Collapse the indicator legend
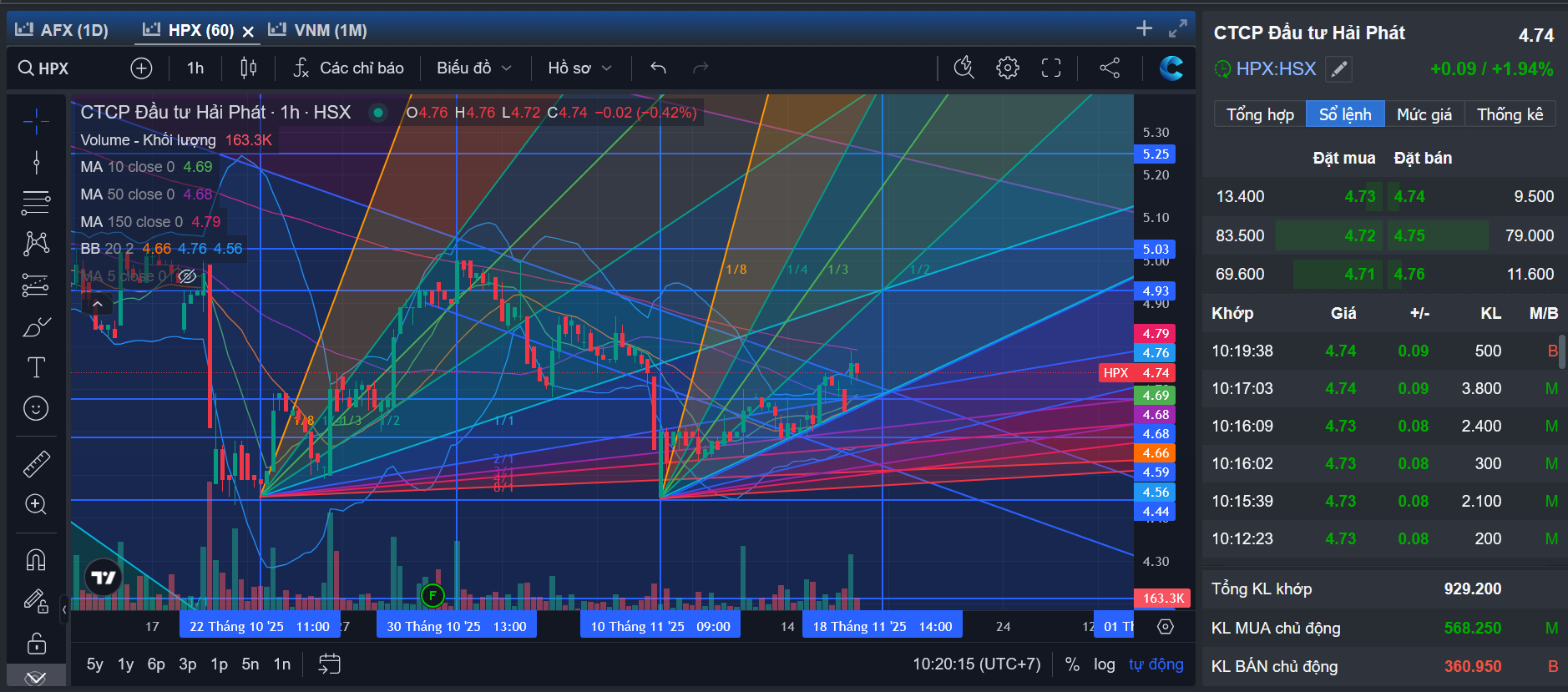1568x692 pixels. coord(98,304)
